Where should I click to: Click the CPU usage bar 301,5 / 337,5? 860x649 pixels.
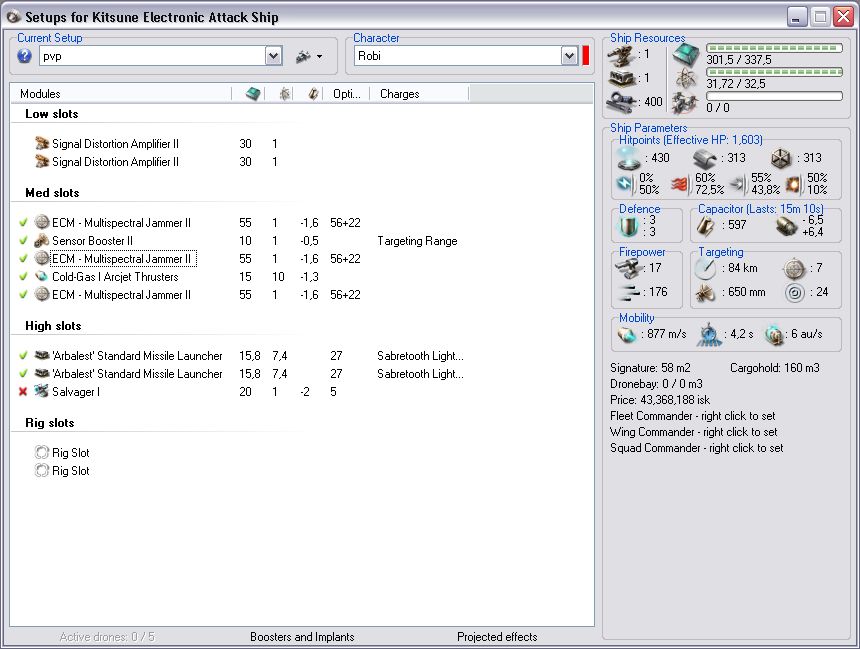774,48
